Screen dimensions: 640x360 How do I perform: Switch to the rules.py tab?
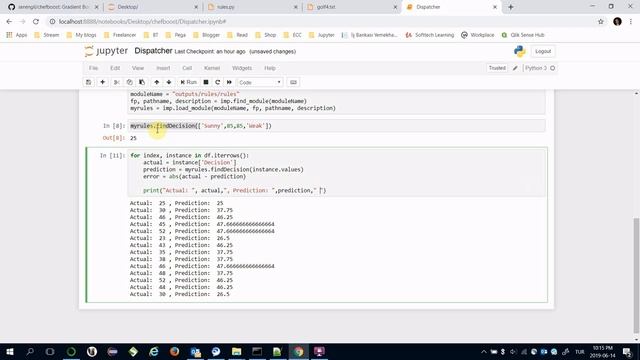click(251, 7)
